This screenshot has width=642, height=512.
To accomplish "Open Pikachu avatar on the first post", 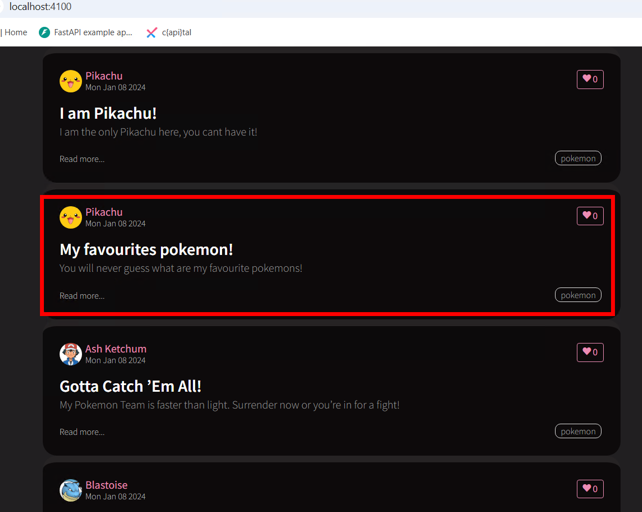I will tap(70, 81).
